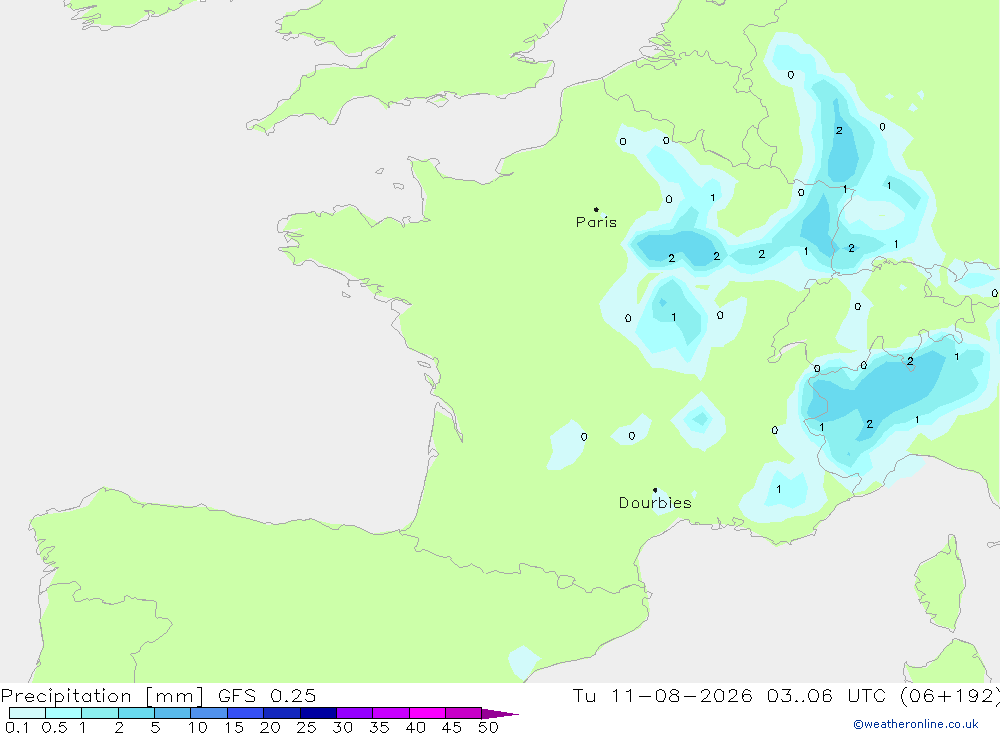Click the '20' legend scale label
Image resolution: width=1000 pixels, height=733 pixels.
coord(270,727)
